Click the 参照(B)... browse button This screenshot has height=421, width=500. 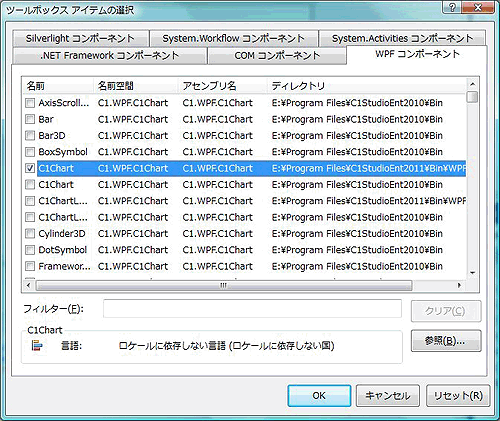click(x=446, y=341)
